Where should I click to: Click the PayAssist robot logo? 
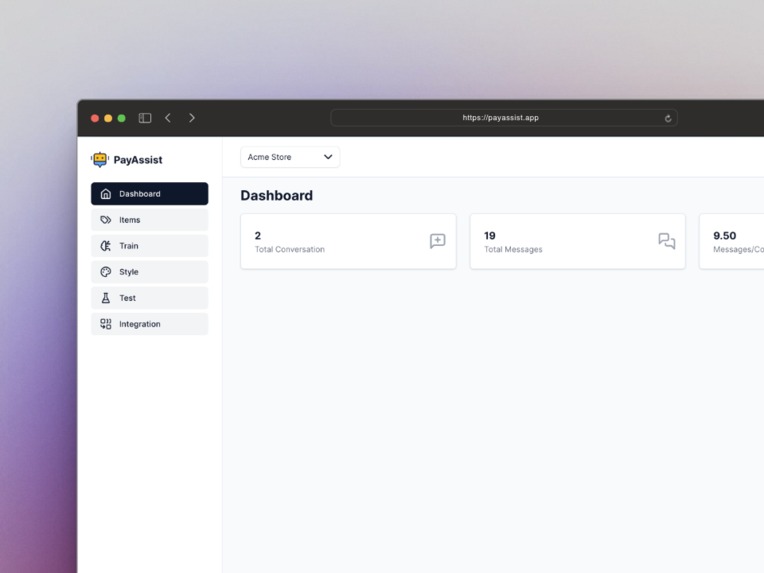pos(100,159)
